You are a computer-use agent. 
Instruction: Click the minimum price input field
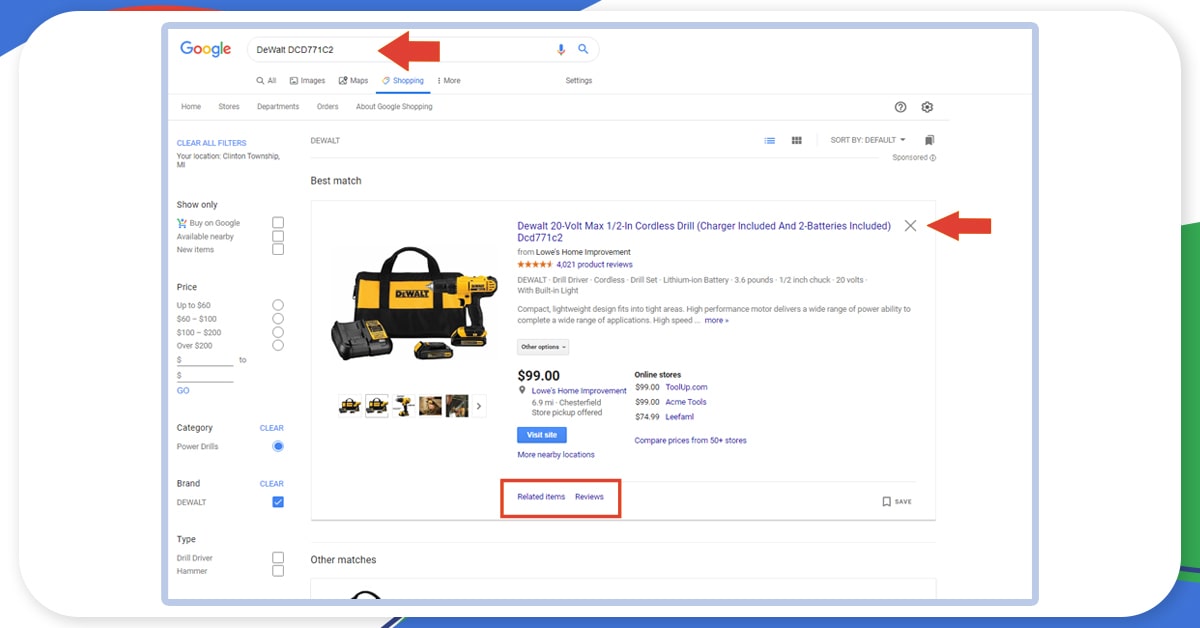205,360
